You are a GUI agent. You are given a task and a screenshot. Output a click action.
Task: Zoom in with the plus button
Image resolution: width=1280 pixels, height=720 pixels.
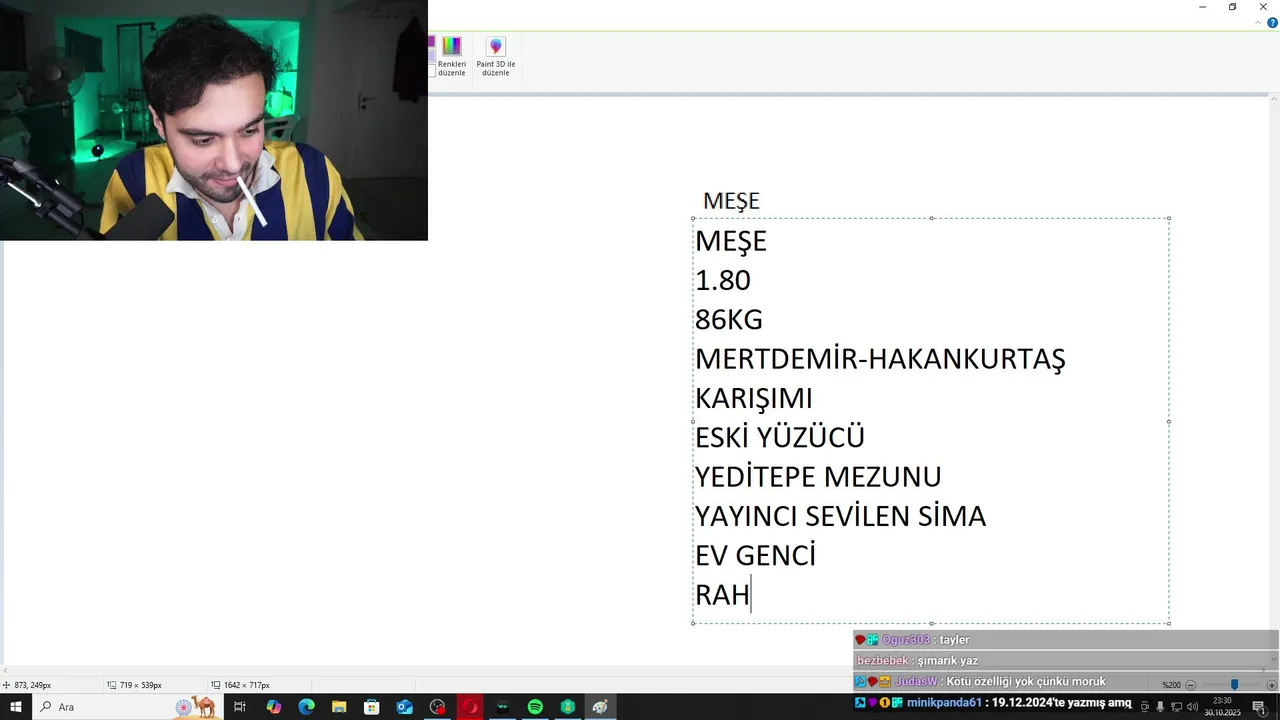pos(1270,685)
